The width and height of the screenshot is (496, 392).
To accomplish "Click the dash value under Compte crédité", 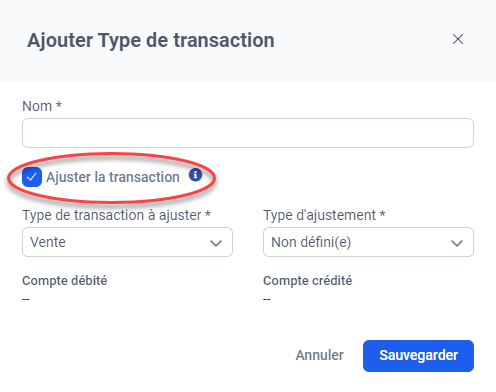I will pos(267,299).
